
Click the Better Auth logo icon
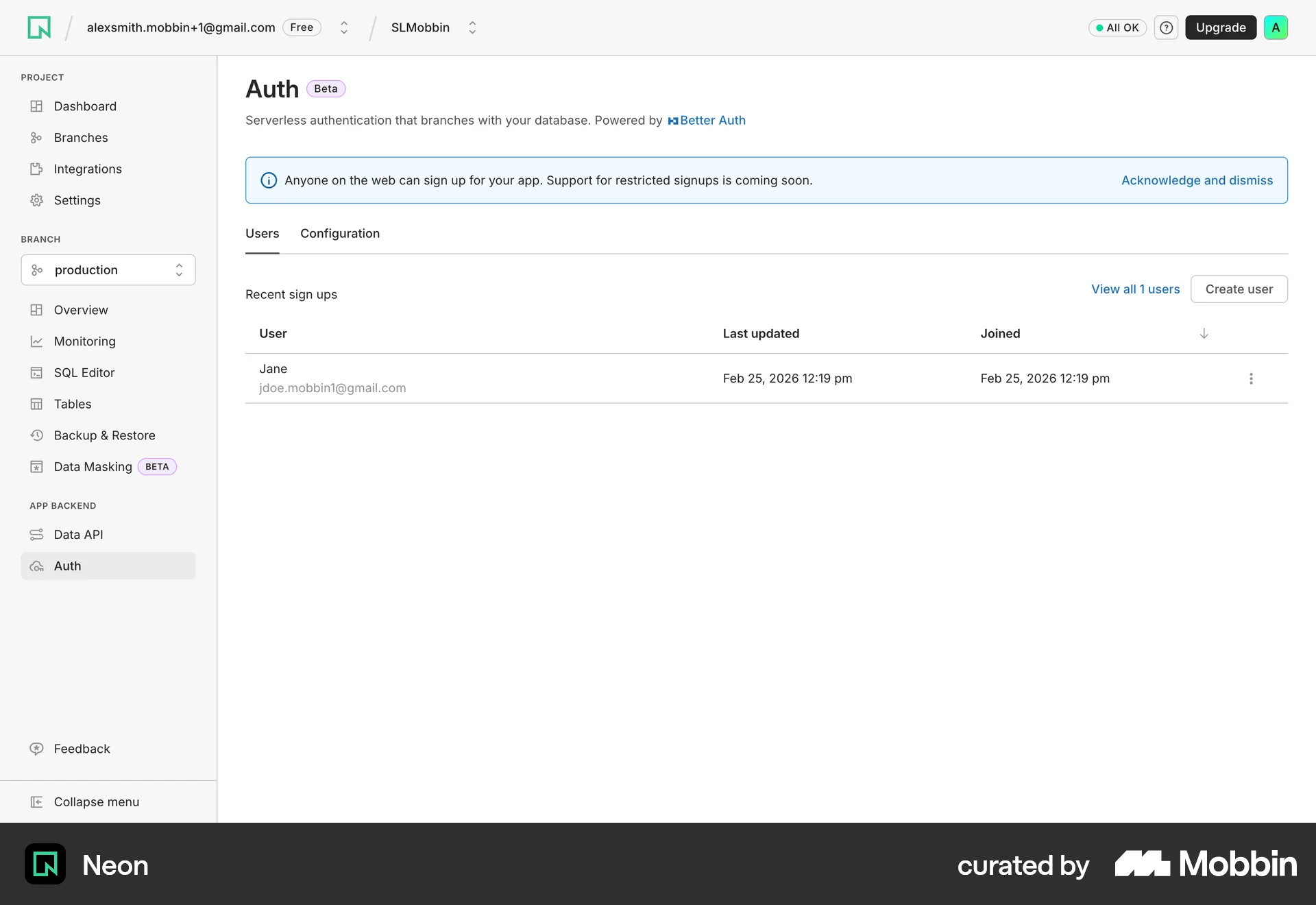(x=673, y=121)
